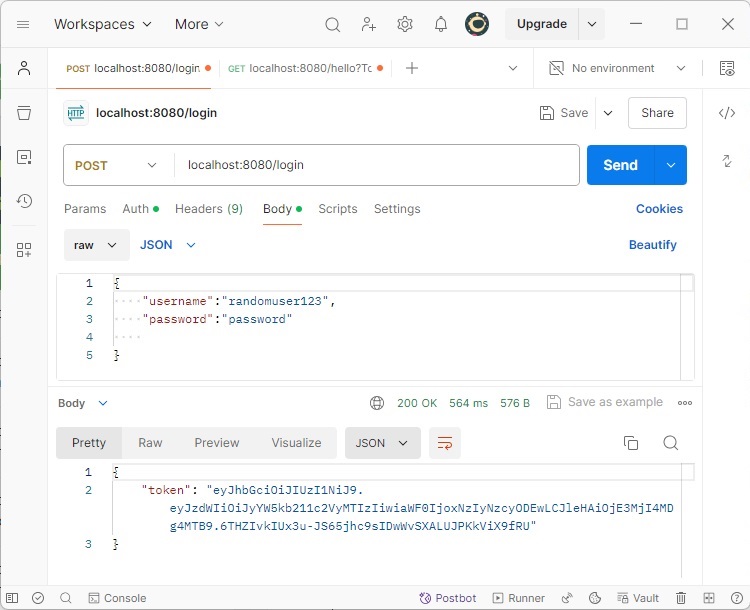Expand the POST method dropdown

tap(117, 166)
